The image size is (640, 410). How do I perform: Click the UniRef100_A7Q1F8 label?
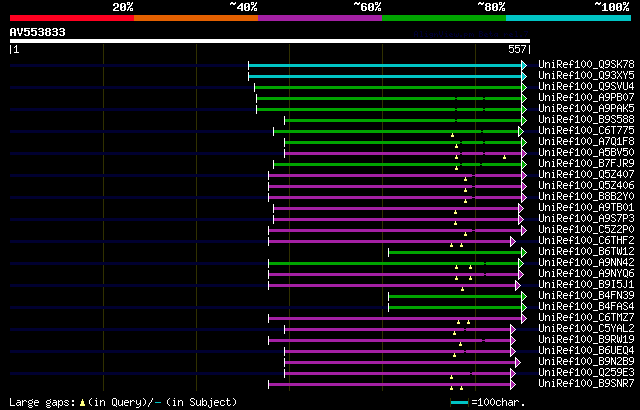[x=586, y=142]
